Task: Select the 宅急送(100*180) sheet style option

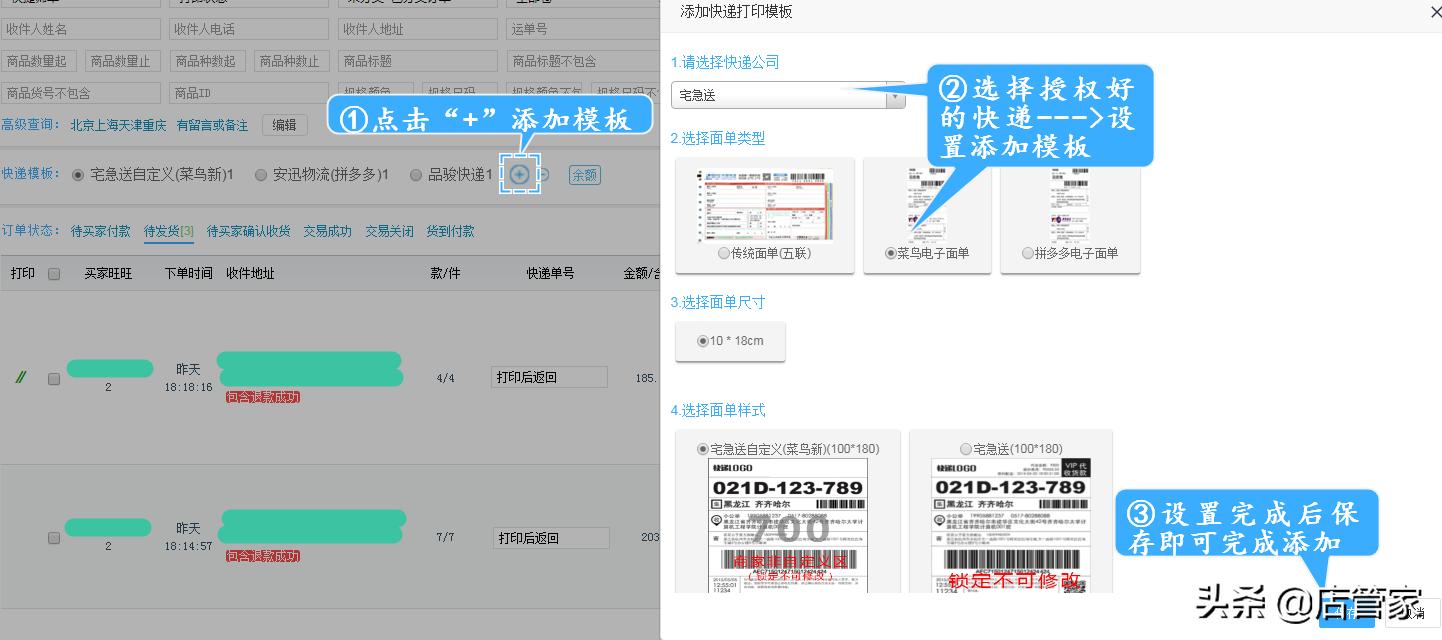Action: (964, 448)
